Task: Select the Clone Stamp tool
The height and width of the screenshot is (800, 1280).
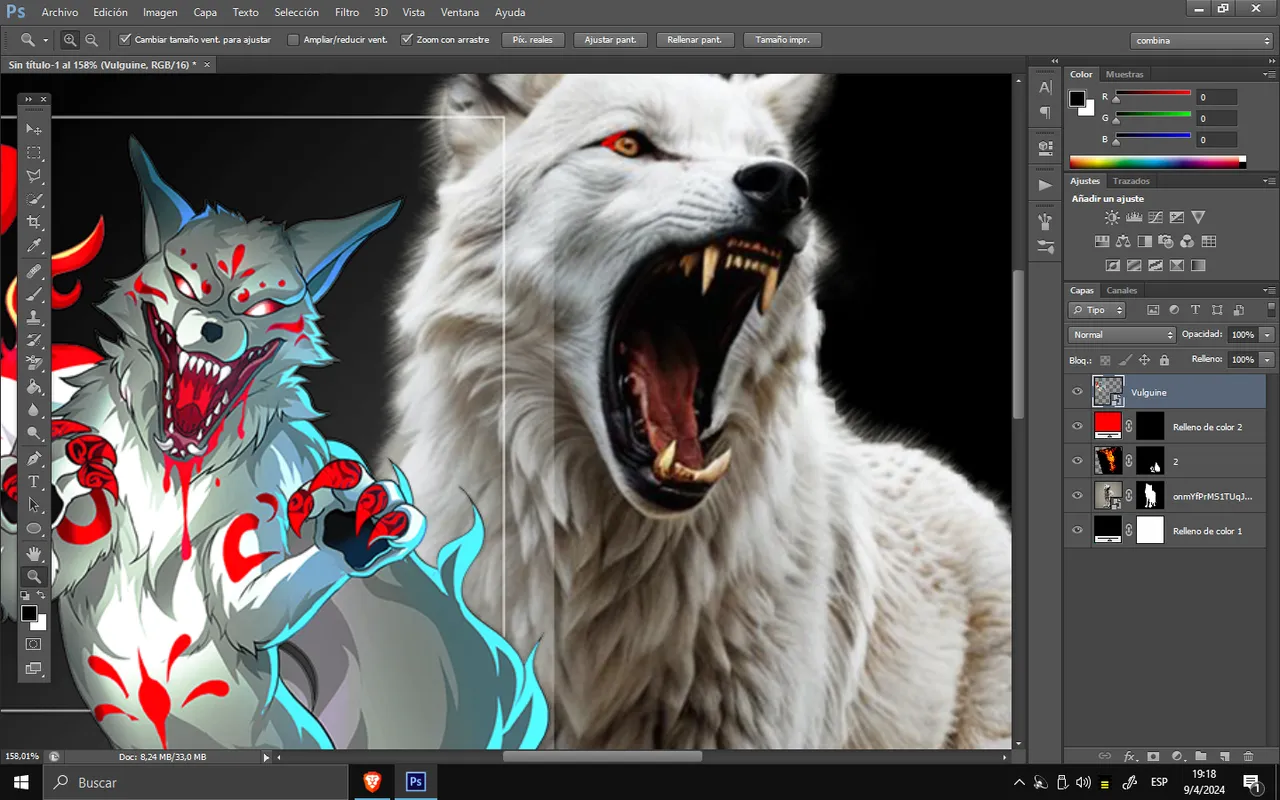Action: pyautogui.click(x=34, y=318)
